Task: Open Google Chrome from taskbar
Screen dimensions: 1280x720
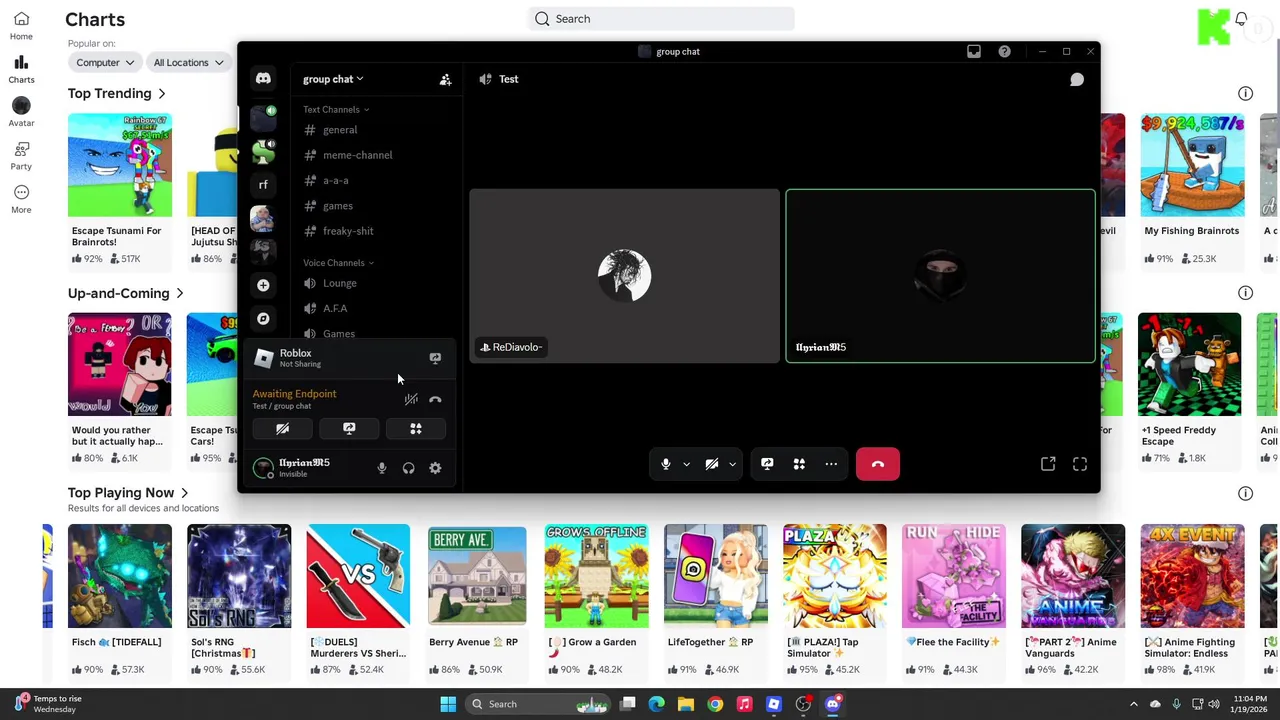Action: pos(715,704)
